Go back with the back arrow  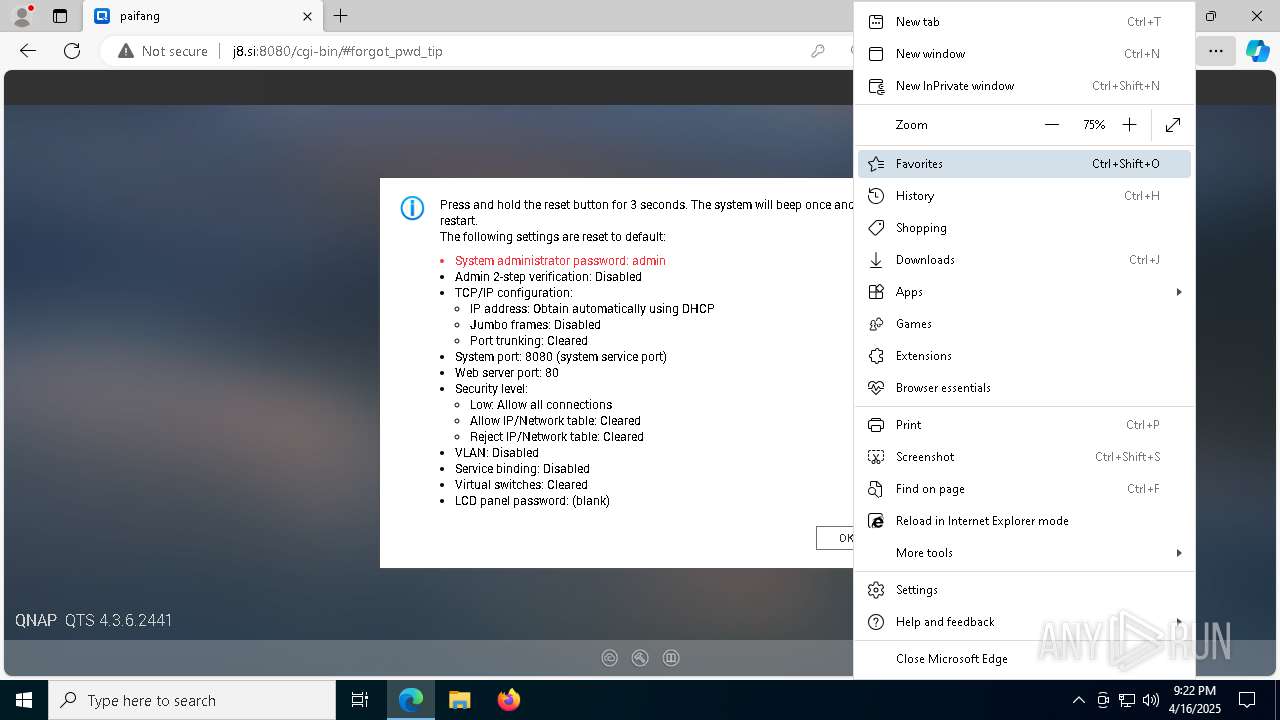coord(28,51)
